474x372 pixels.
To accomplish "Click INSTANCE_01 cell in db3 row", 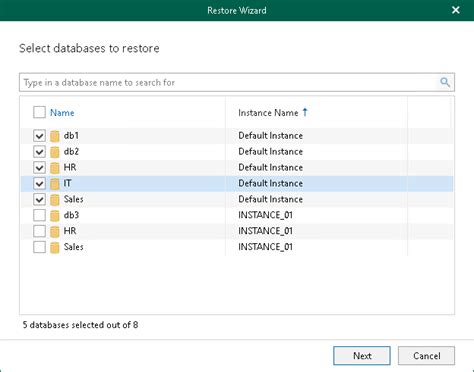I will point(265,215).
